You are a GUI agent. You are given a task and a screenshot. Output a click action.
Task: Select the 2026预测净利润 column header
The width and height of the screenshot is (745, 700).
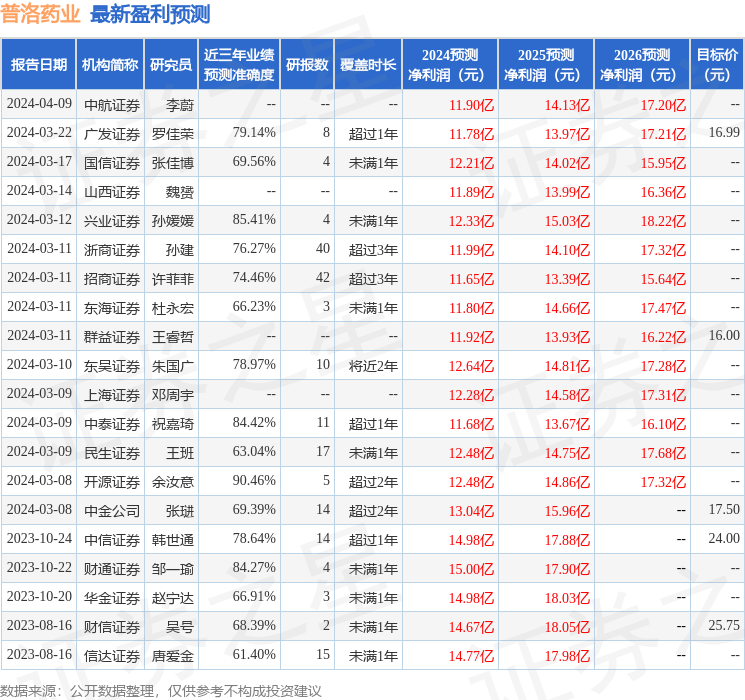pos(642,65)
